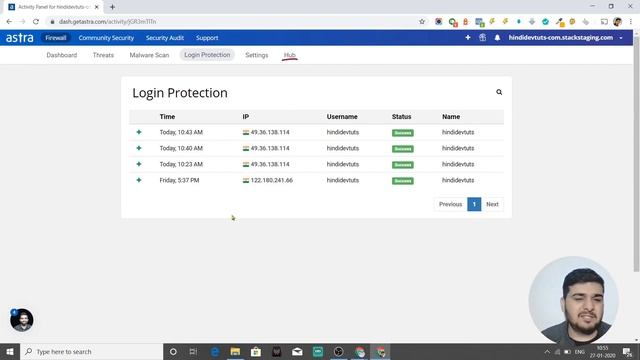Click the Time column header

(x=167, y=117)
